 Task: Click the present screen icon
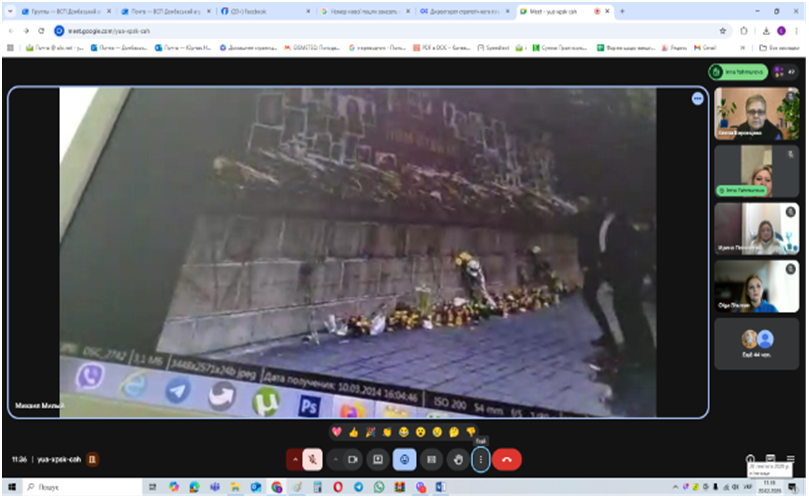click(378, 459)
